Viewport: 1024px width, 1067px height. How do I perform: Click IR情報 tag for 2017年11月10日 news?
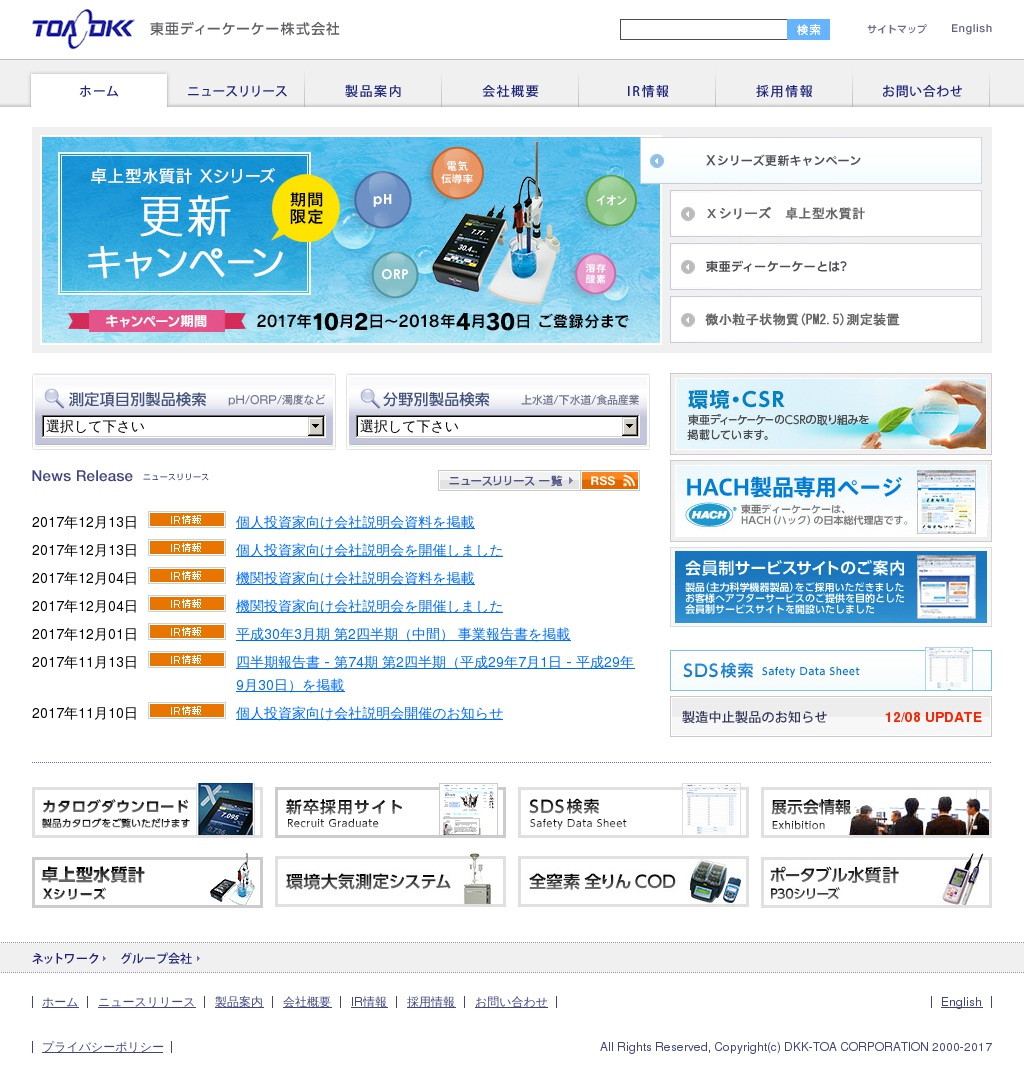click(186, 711)
